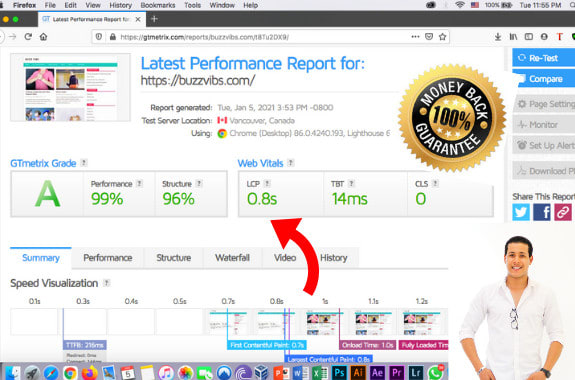Screen dimensions: 575x380
Task: Open the Firefox File menu
Action: coord(50,5)
